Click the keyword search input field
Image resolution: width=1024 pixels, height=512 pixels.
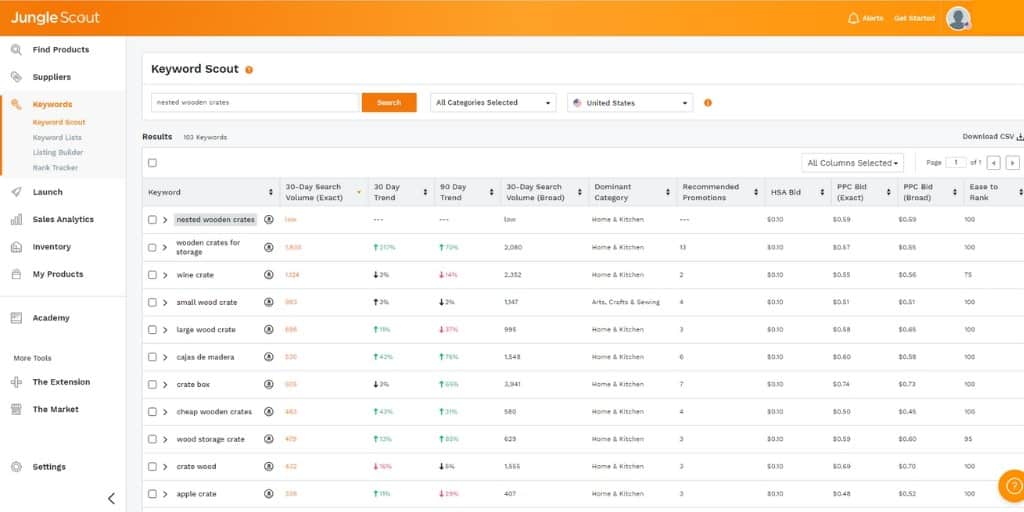(255, 103)
